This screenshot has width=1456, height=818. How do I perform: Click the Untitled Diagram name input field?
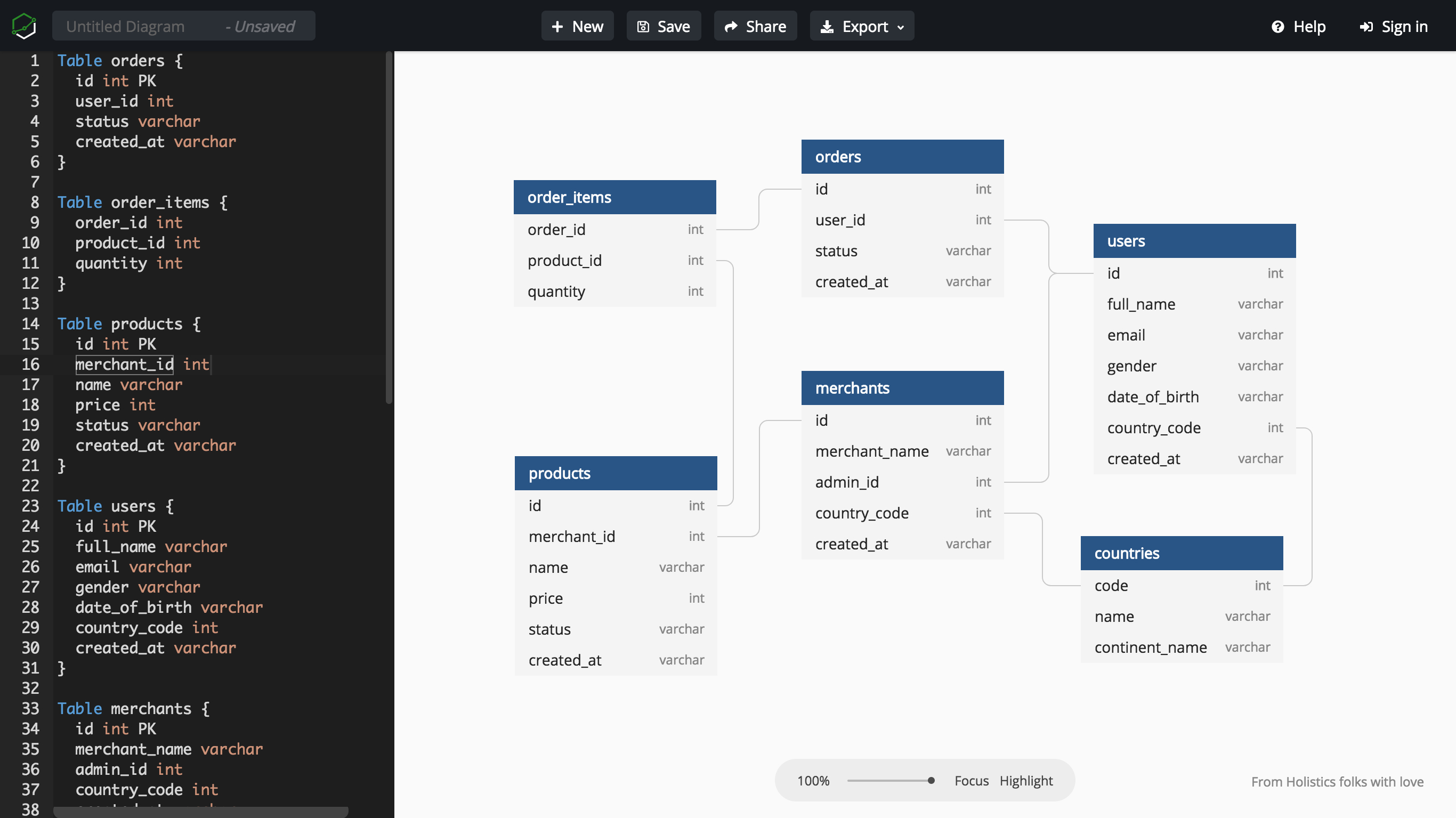click(184, 25)
